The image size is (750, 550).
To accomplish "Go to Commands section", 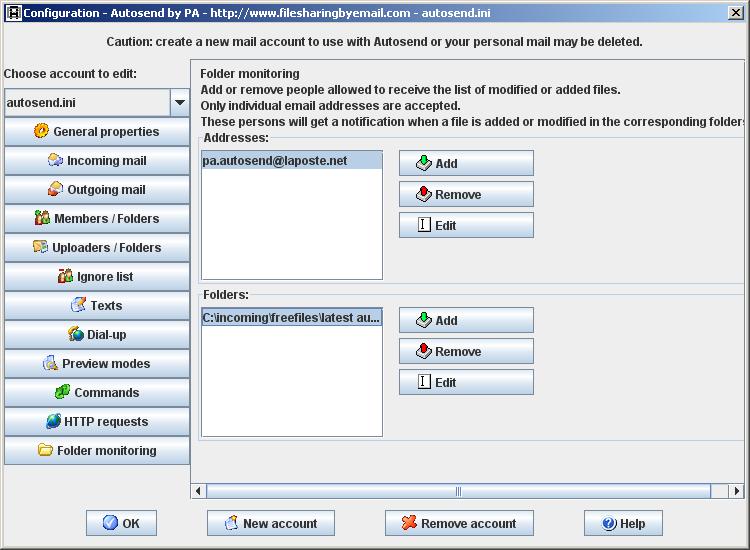I will point(97,393).
